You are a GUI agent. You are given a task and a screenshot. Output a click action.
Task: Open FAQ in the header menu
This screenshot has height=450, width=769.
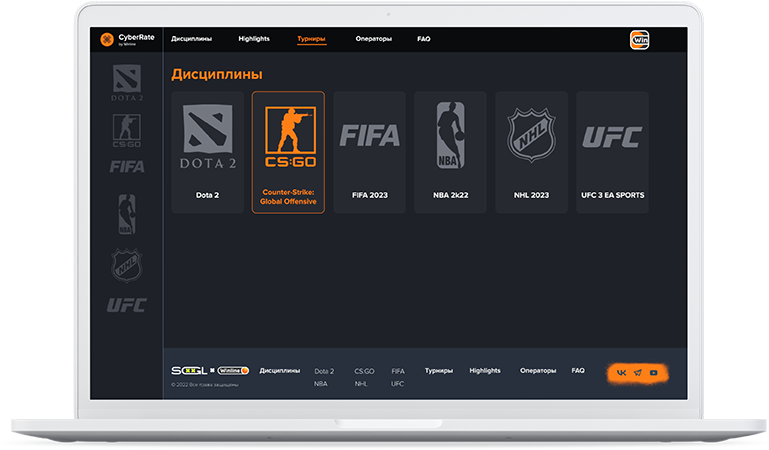[x=424, y=39]
